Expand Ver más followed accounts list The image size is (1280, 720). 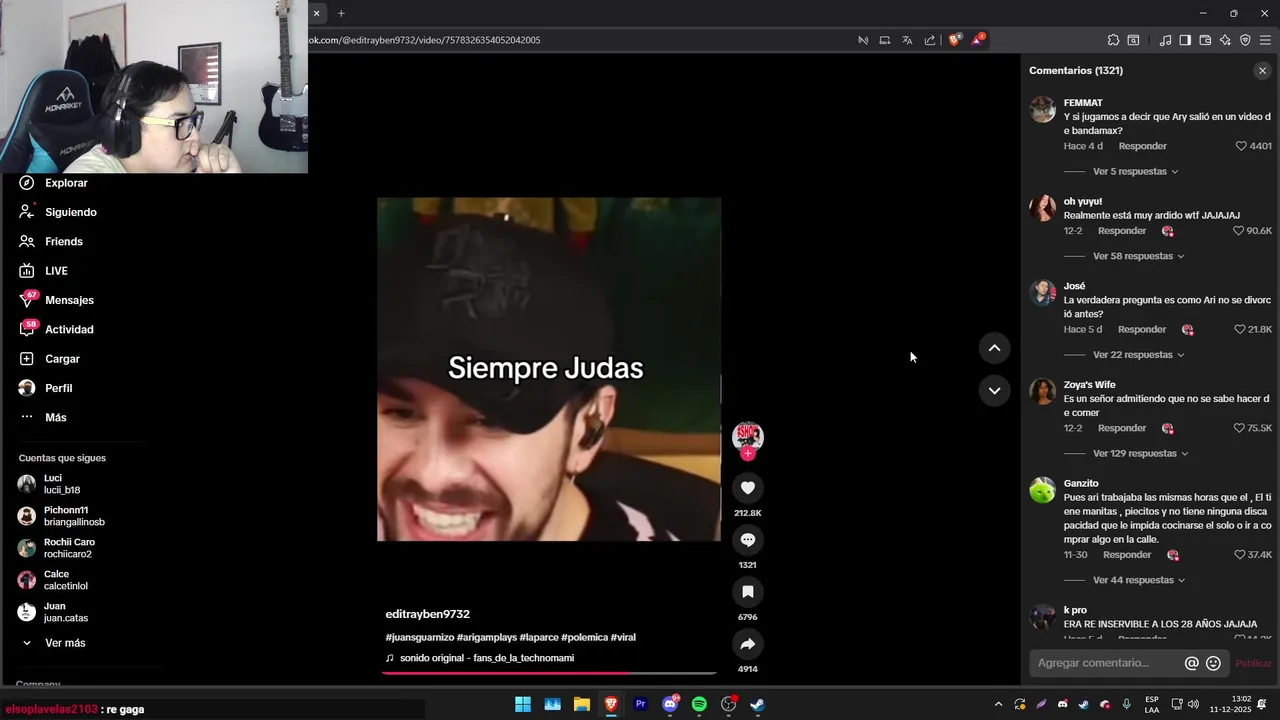click(54, 643)
